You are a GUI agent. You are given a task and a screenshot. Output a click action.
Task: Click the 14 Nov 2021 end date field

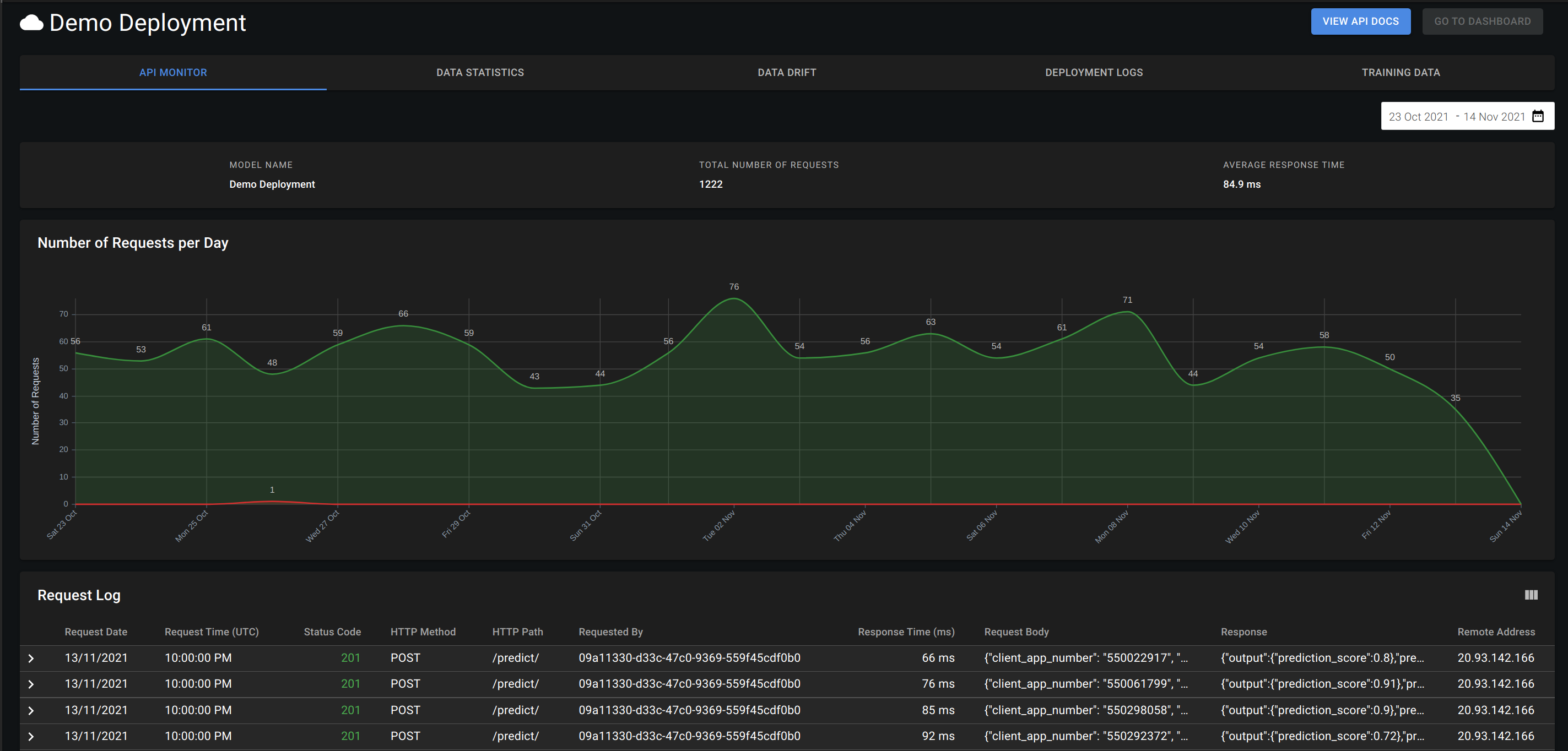[x=1494, y=117]
